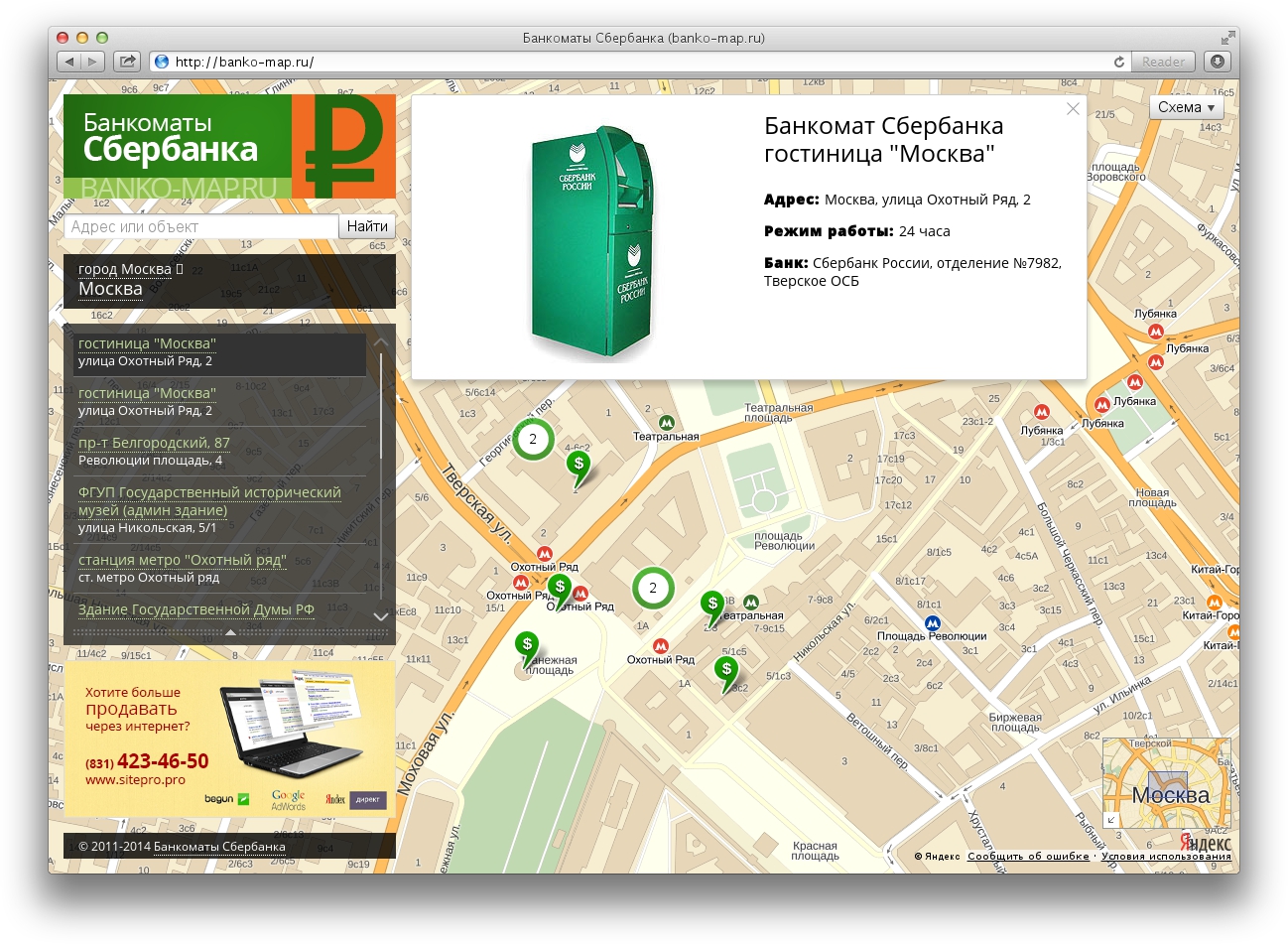Click the sitepro.pro advertisement banner
Screen dimensions: 1288x944
(230, 740)
